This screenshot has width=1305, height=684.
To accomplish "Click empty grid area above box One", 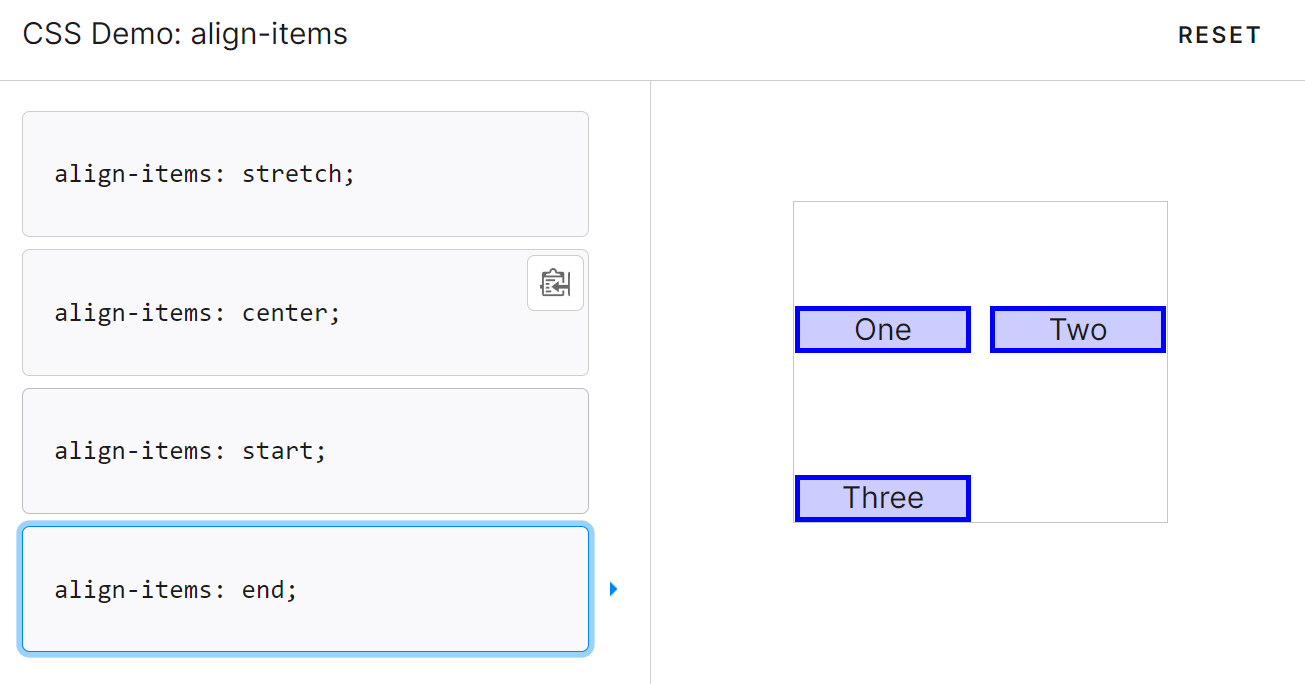I will (x=883, y=254).
